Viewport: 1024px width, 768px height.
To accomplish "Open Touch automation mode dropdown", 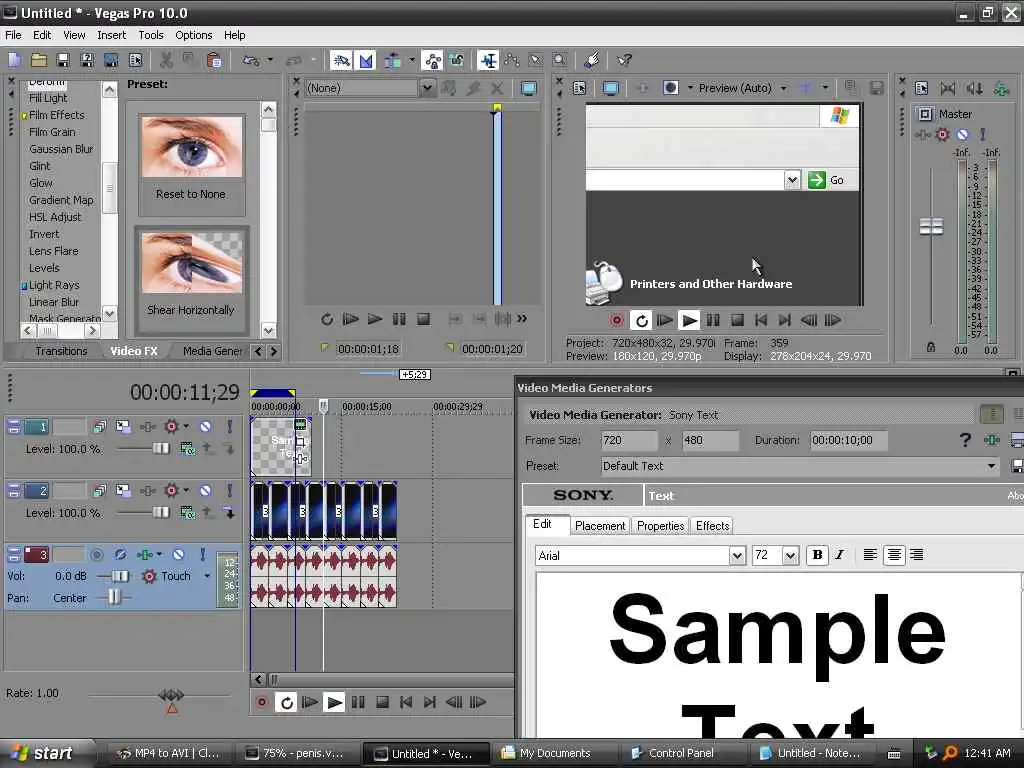I will (207, 576).
